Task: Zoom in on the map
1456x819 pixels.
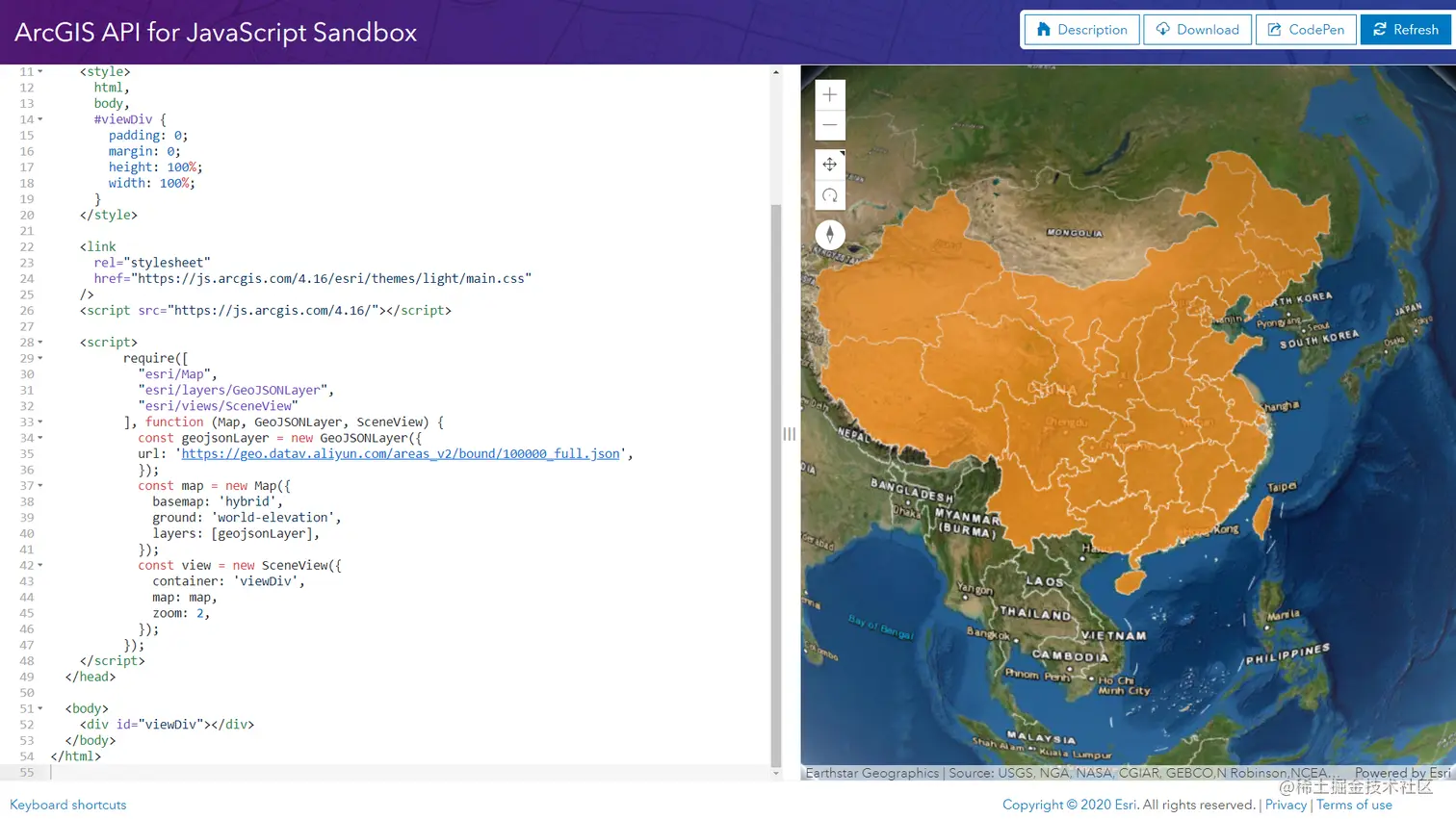Action: click(829, 94)
